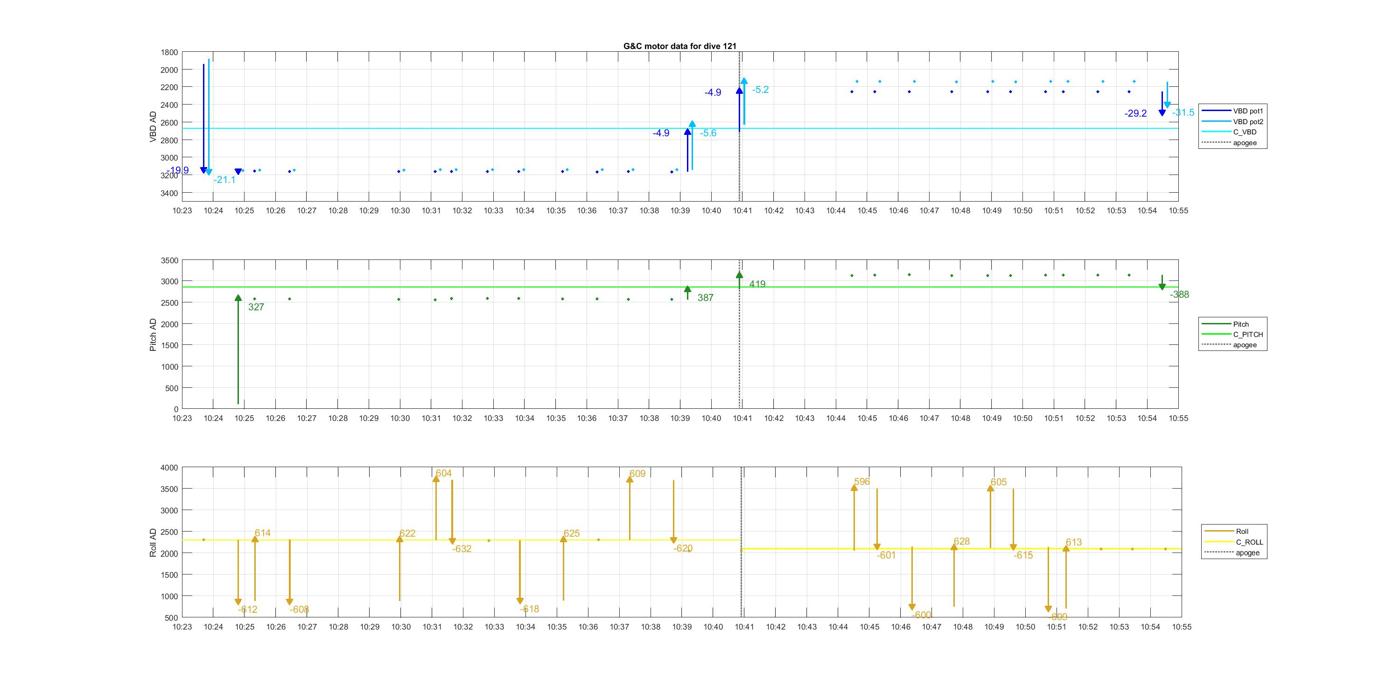This screenshot has height=693, width=1400.
Task: Click the -5.2 VBD data label
Action: pos(761,90)
